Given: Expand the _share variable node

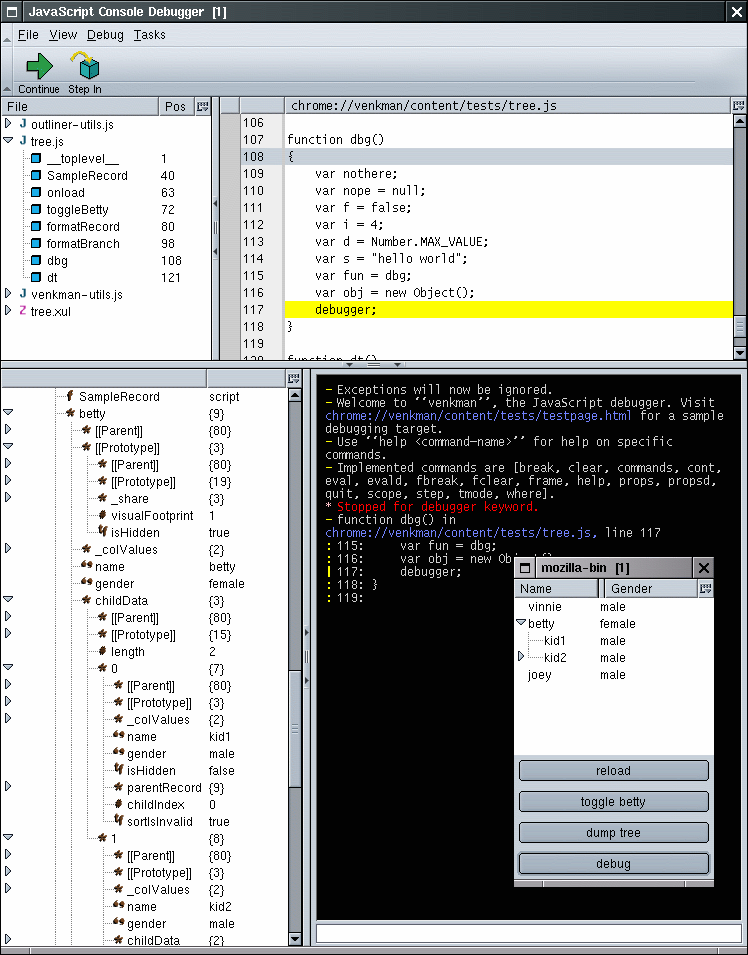Looking at the screenshot, I should [8, 497].
